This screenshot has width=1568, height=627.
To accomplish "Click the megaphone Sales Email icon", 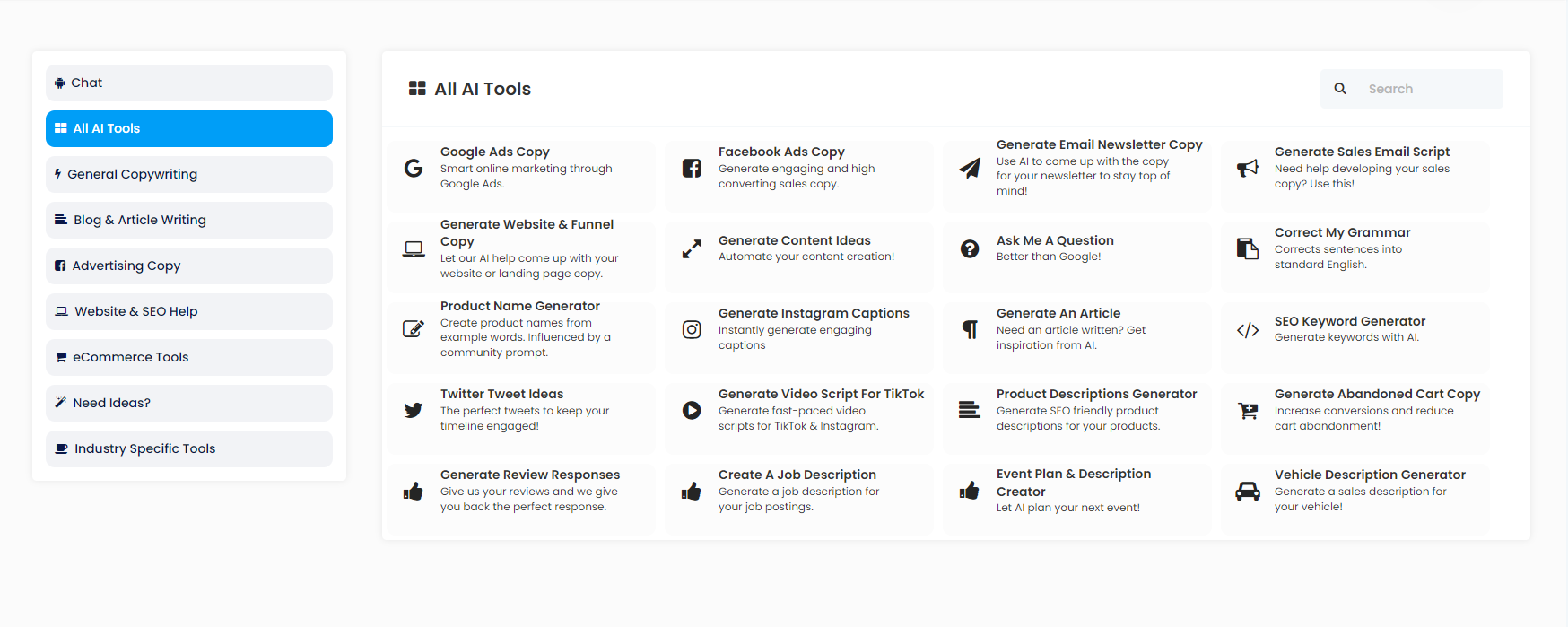I will pos(1248,168).
